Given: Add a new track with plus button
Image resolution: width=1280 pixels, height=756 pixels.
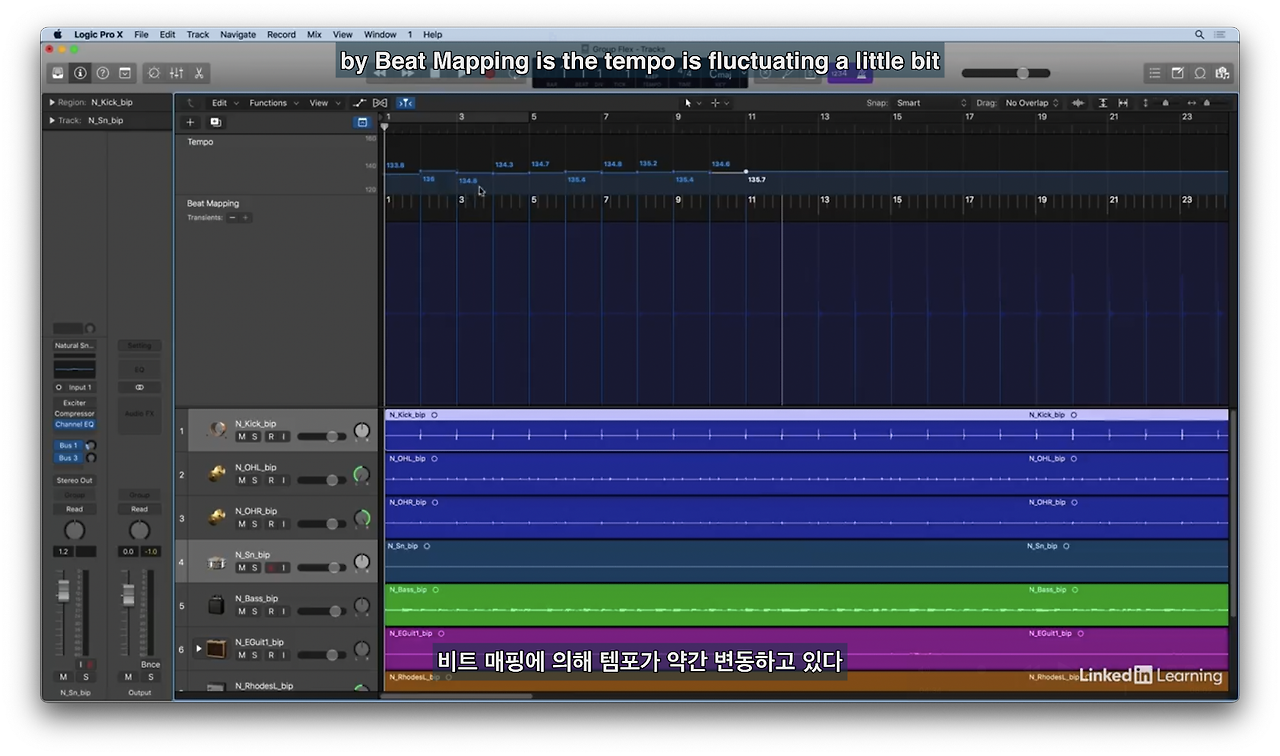Looking at the screenshot, I should coord(190,122).
